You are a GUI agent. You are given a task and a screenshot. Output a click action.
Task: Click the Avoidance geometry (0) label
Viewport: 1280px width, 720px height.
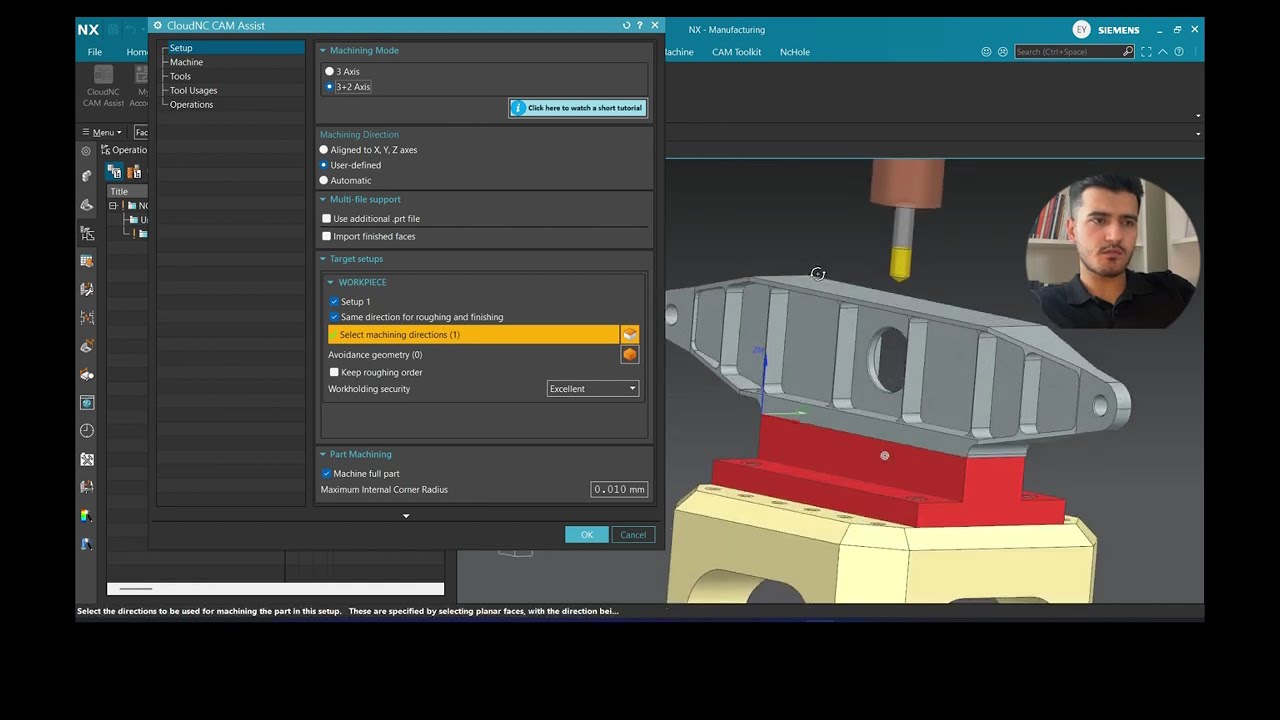pyautogui.click(x=375, y=355)
